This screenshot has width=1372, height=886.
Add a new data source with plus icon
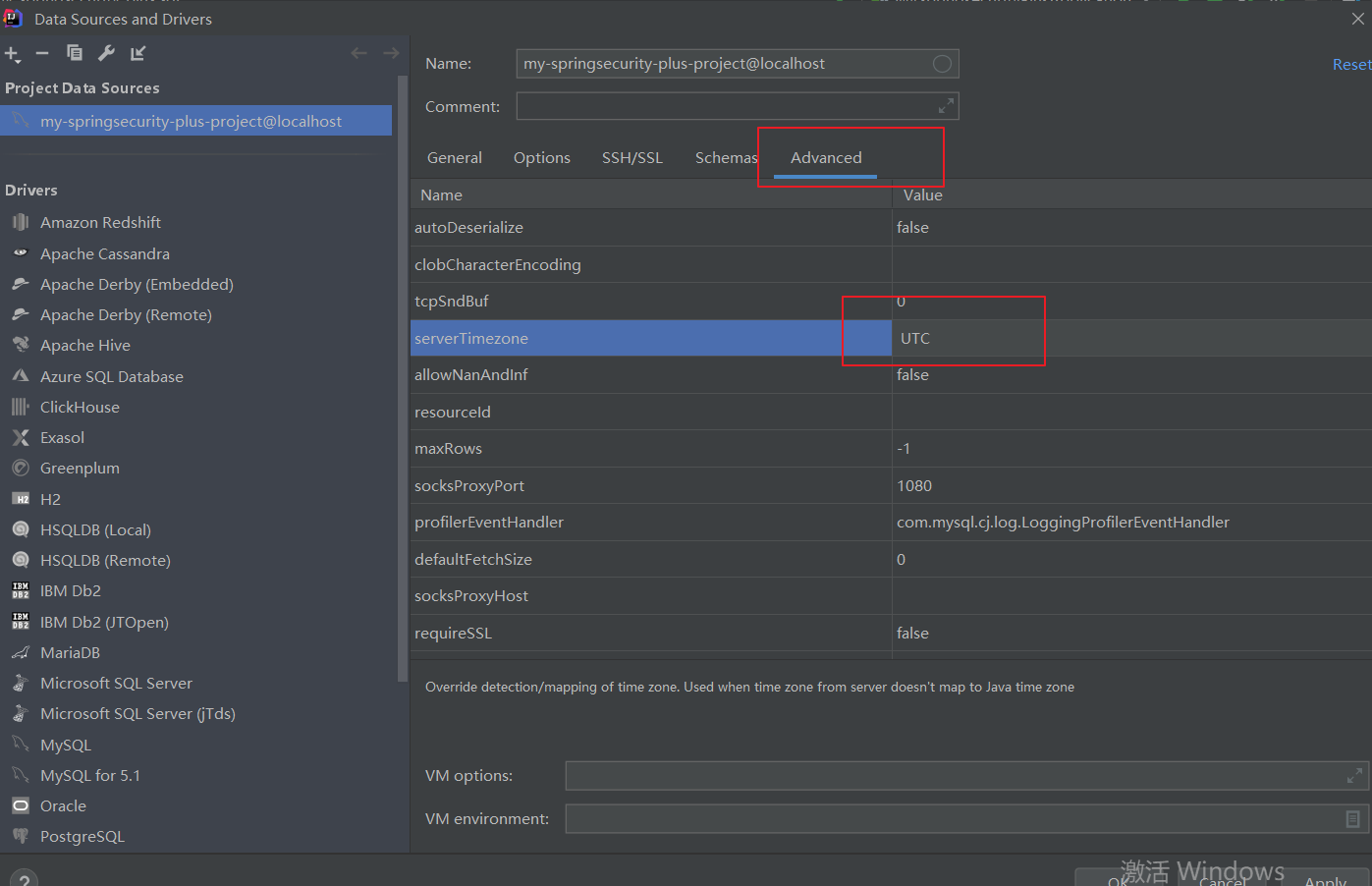pos(12,54)
